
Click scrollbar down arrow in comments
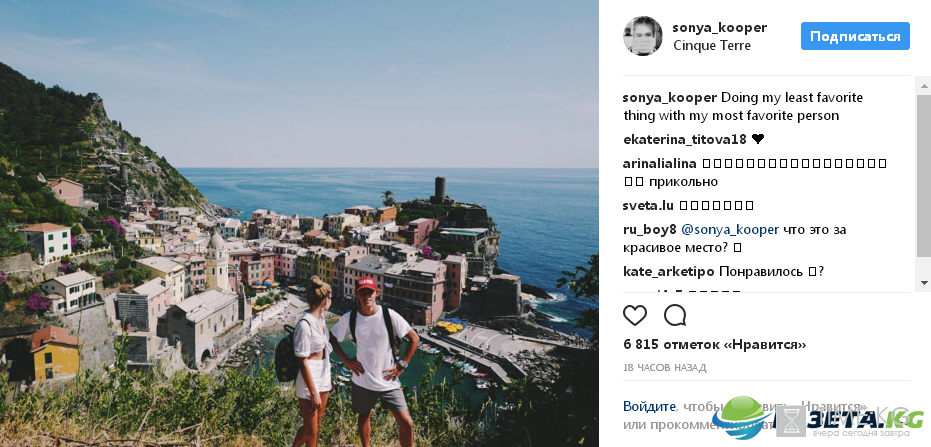[x=924, y=283]
